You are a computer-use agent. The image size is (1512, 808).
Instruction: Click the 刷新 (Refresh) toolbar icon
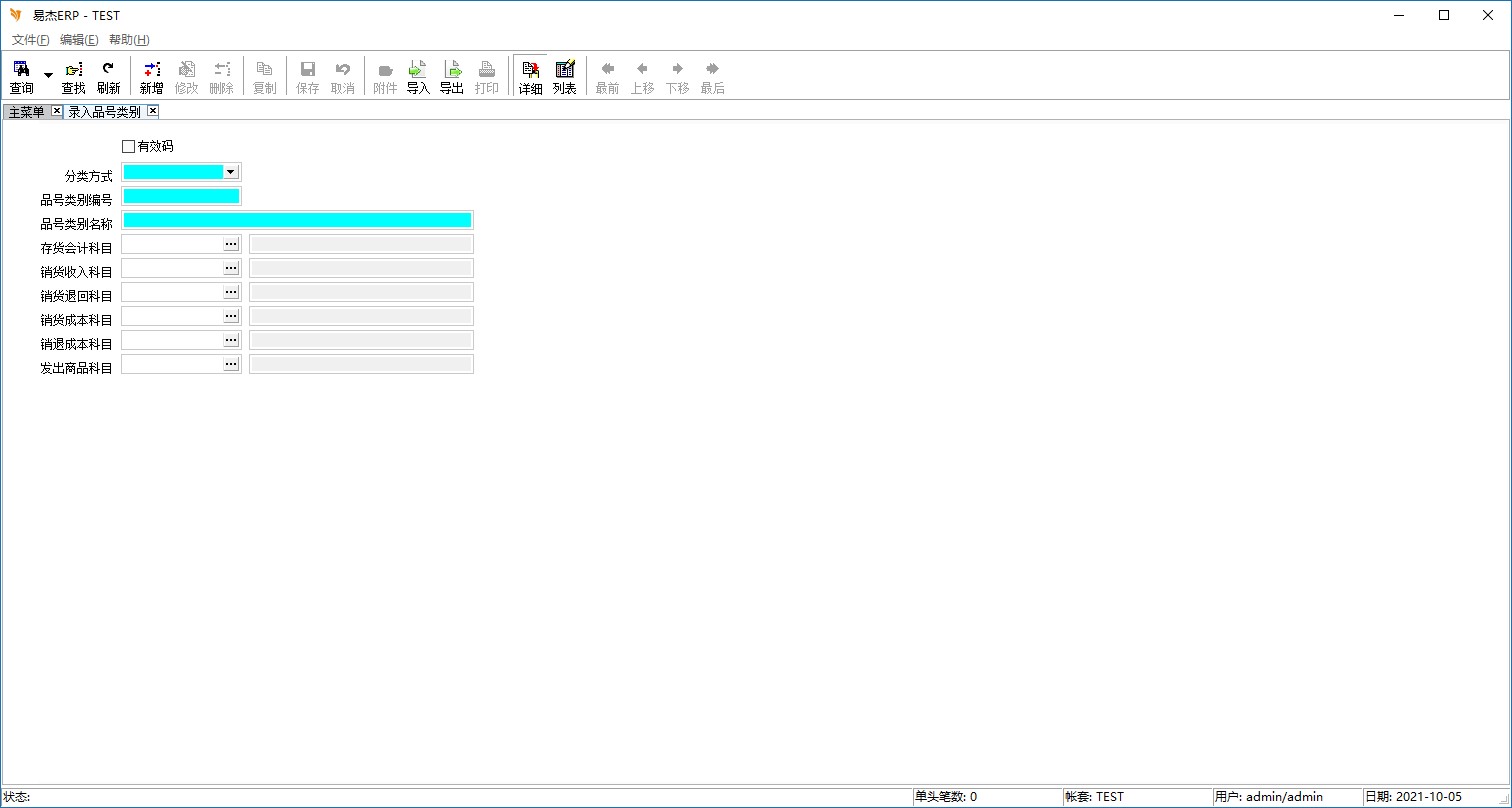click(x=108, y=77)
